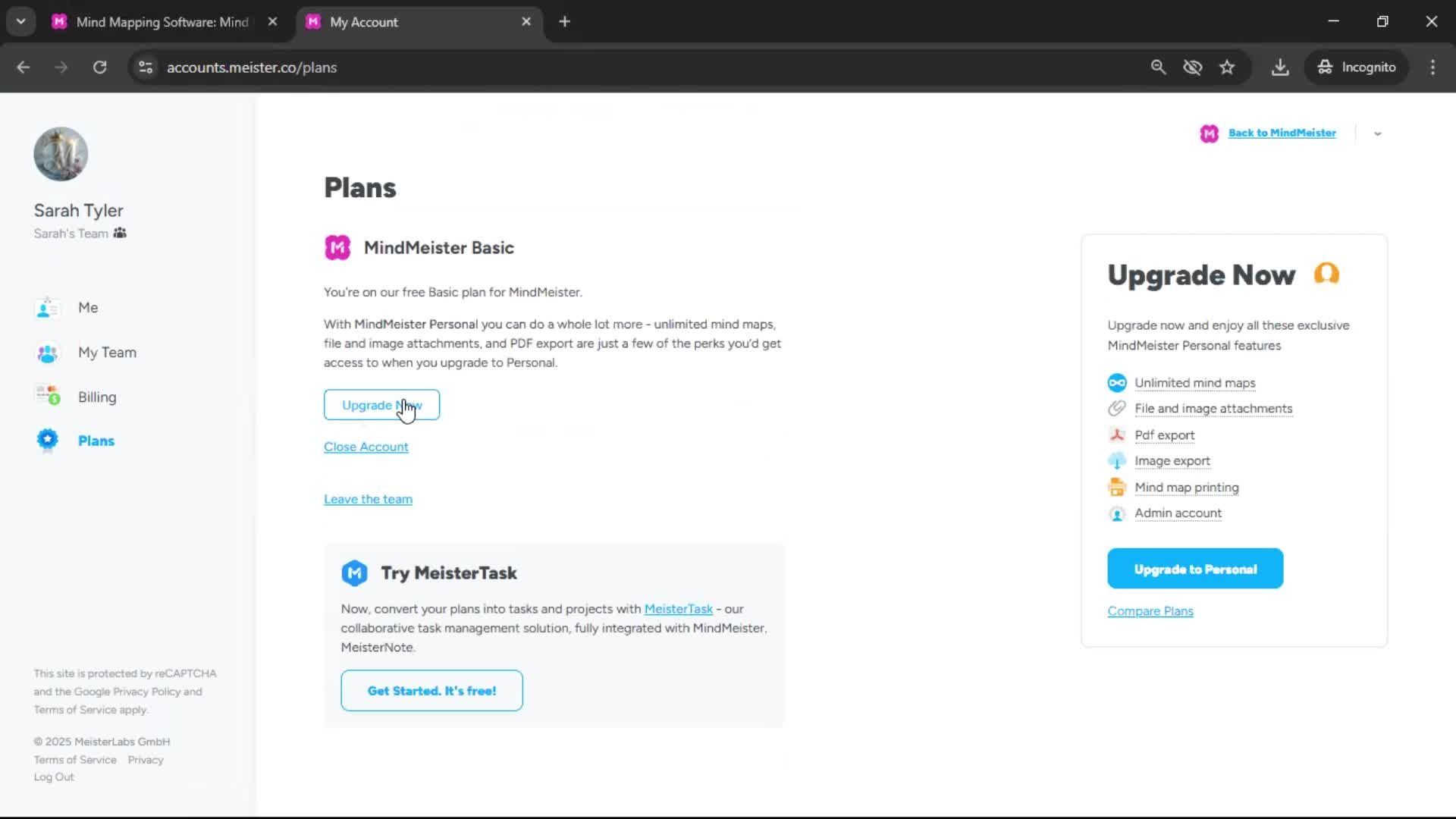Click the zoom magnifier icon in address bar

point(1158,67)
